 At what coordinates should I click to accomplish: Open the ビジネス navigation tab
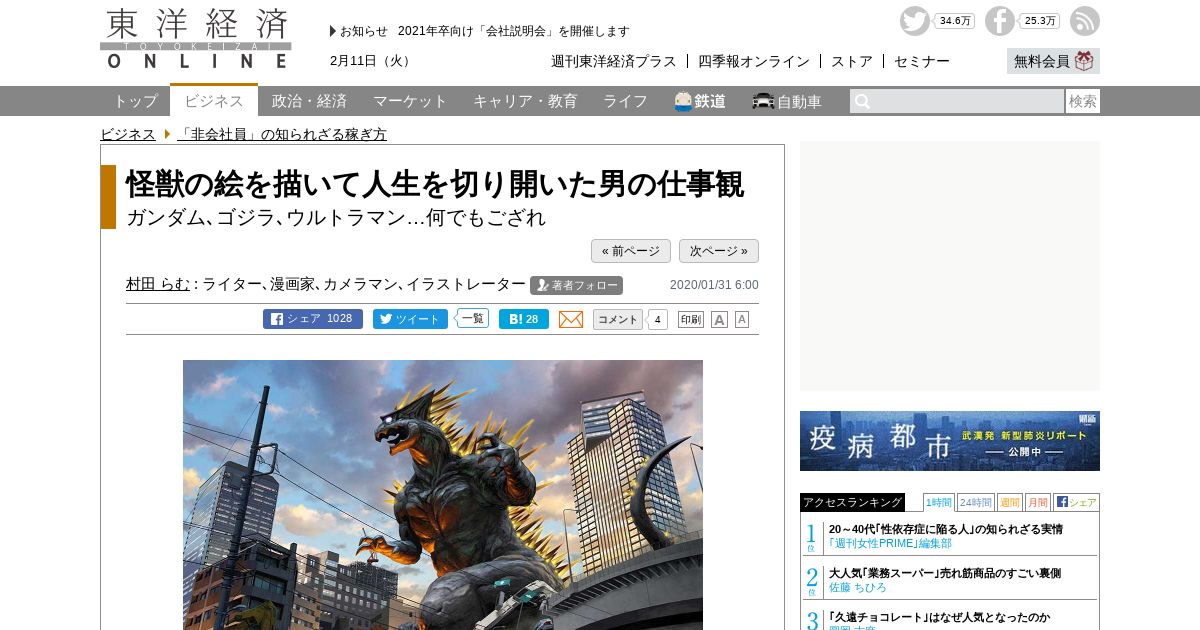[x=214, y=101]
